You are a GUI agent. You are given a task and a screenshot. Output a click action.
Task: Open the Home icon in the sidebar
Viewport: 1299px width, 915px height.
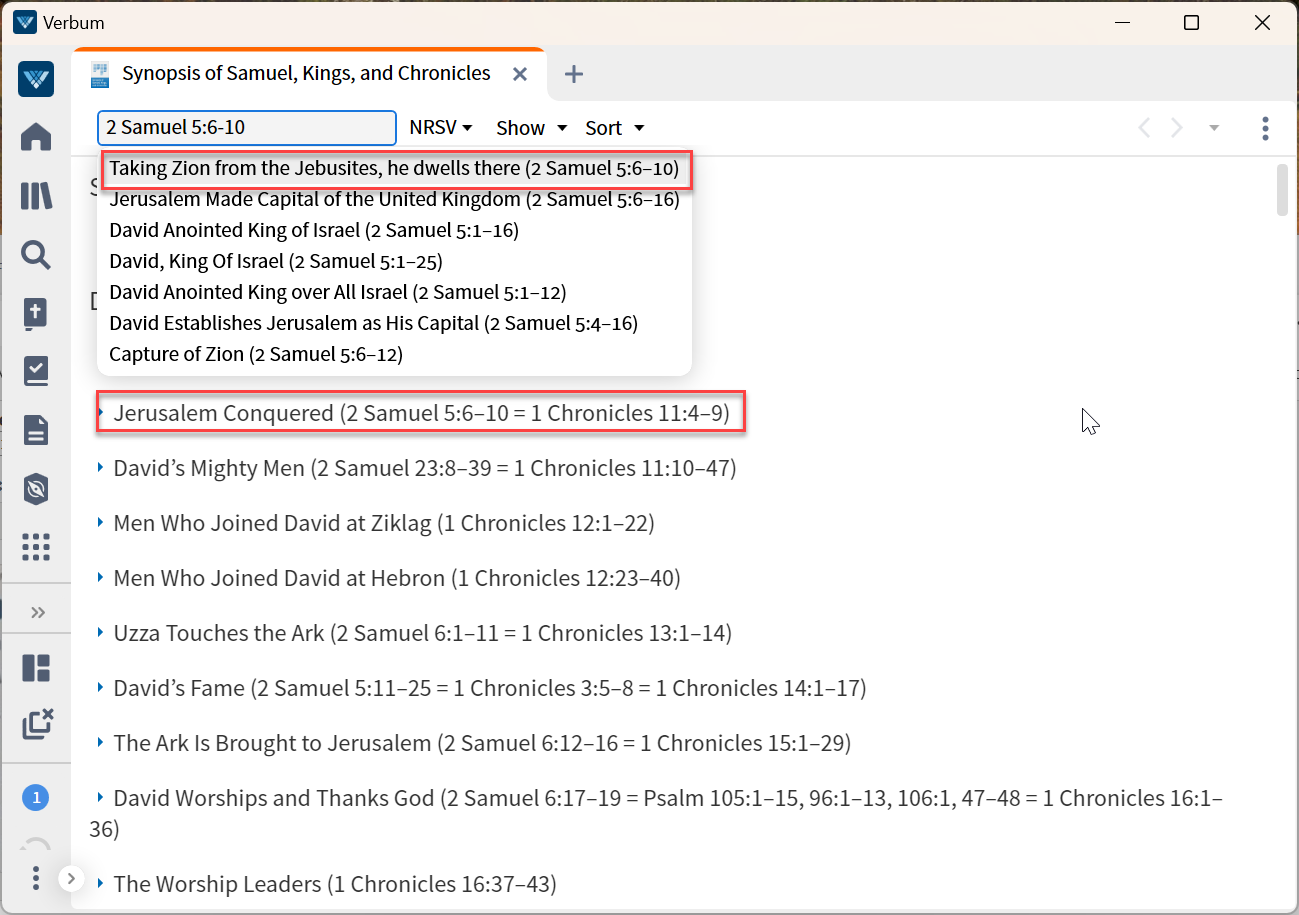(x=36, y=137)
